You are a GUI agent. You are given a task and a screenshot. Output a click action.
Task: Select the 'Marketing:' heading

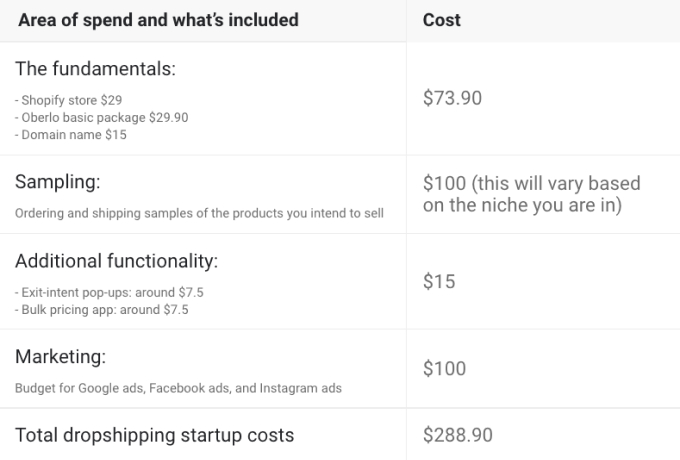(x=60, y=356)
